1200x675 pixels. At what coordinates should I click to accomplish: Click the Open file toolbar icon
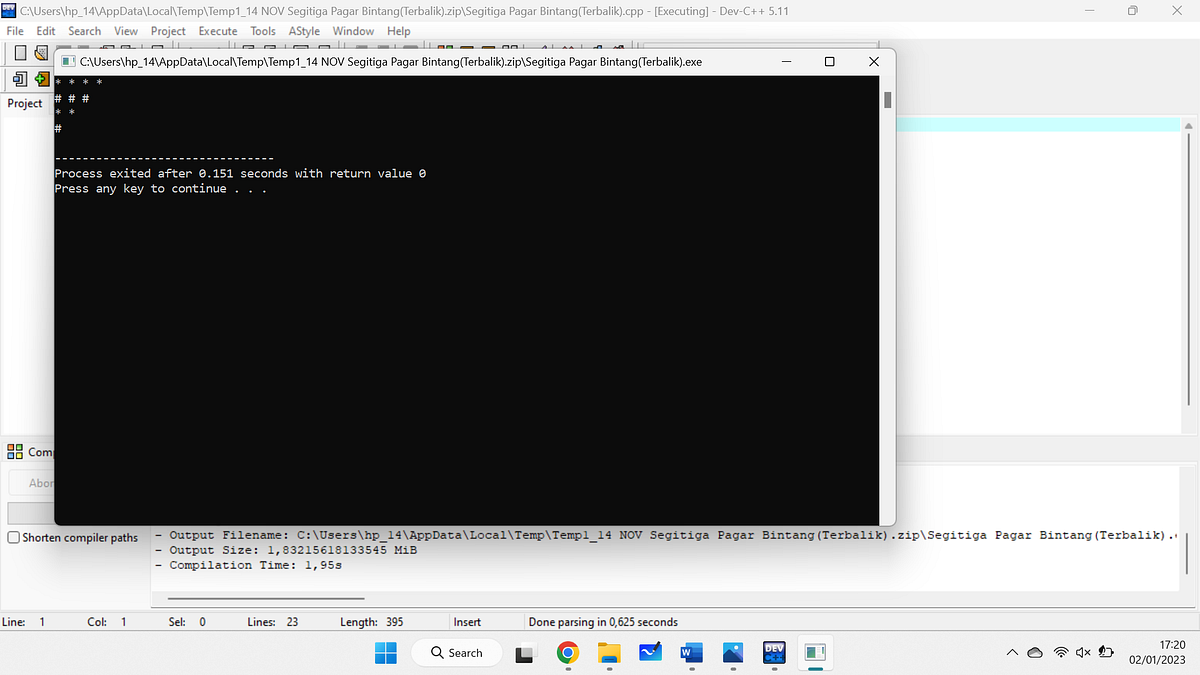[x=39, y=53]
